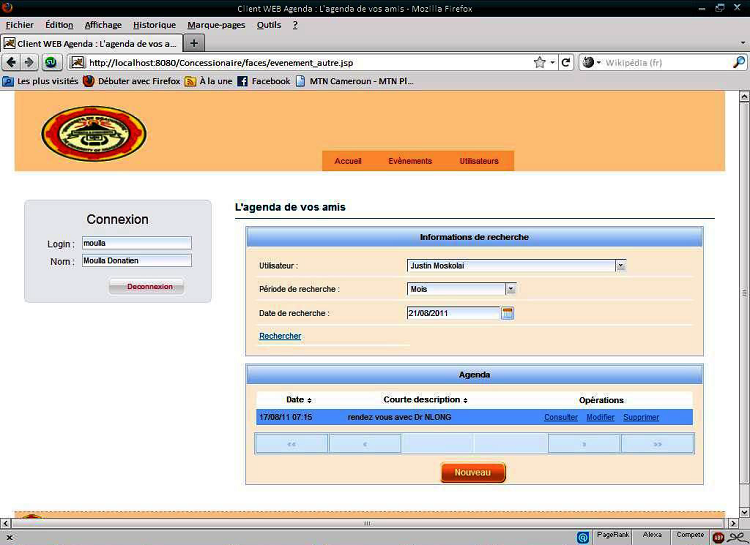Viewport: 750px width, 545px height.
Task: Open new tab with the plus button
Action: click(x=194, y=43)
